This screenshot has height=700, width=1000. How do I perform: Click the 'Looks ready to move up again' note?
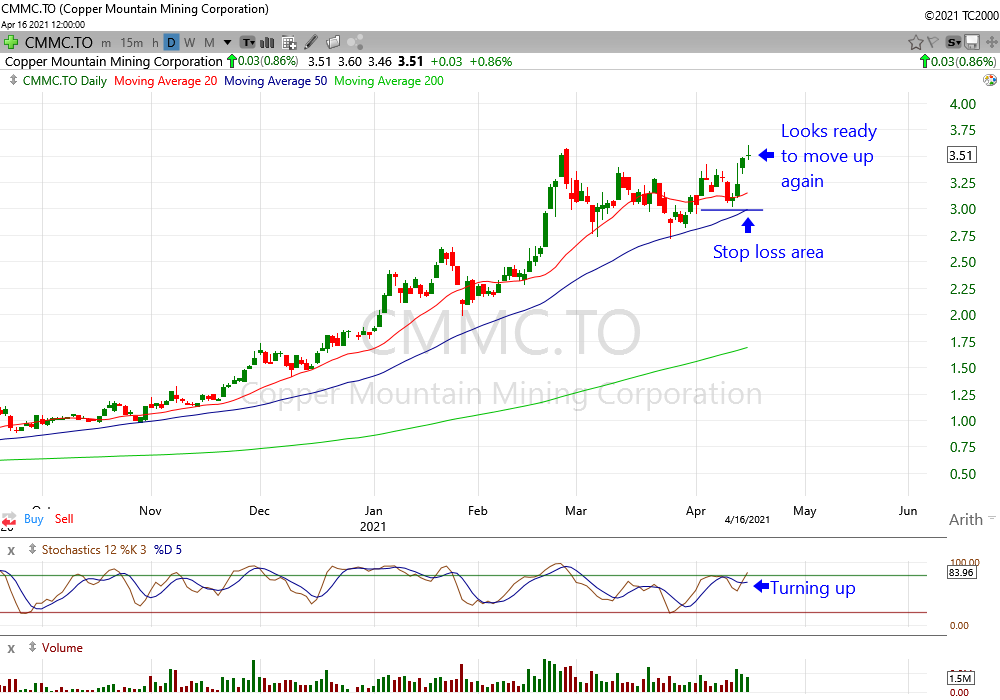pos(828,156)
